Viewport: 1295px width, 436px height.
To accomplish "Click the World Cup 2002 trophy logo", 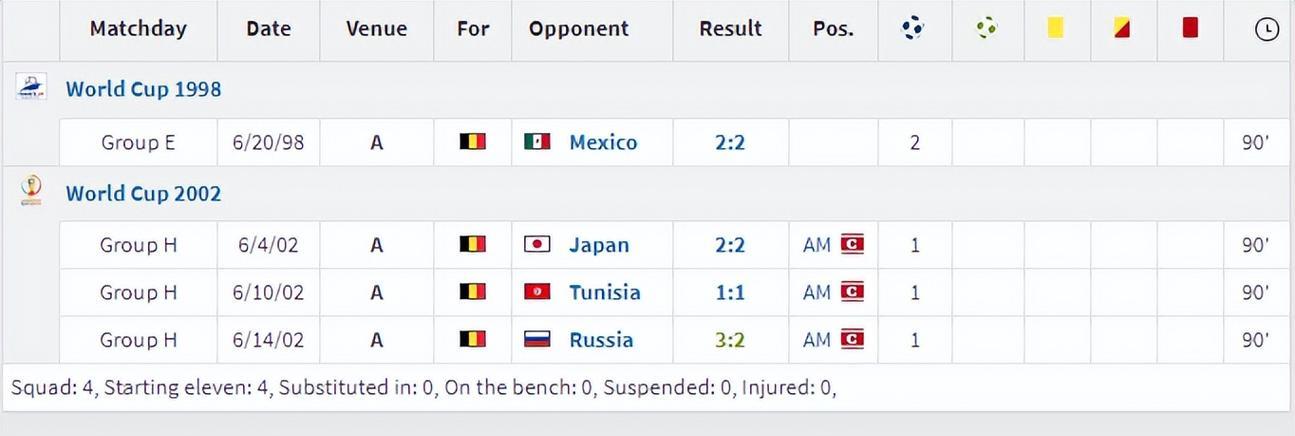I will (31, 190).
